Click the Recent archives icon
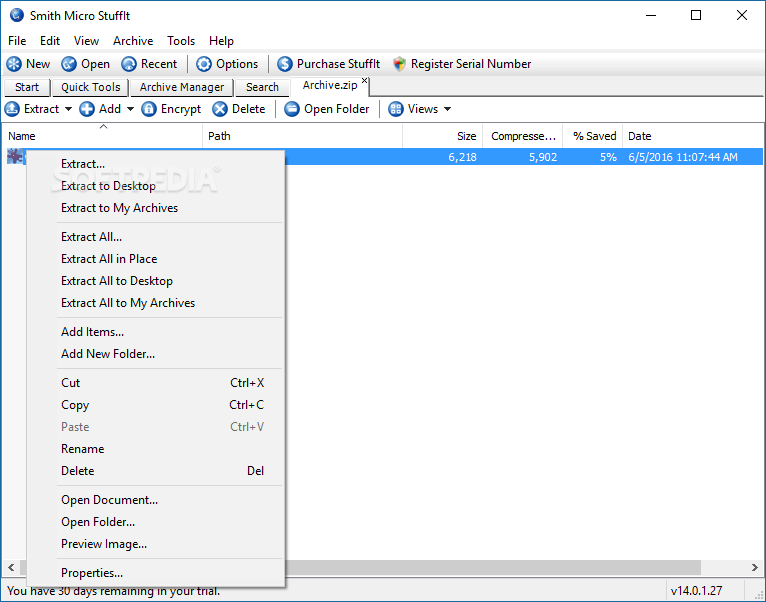Image resolution: width=766 pixels, height=602 pixels. tap(129, 64)
